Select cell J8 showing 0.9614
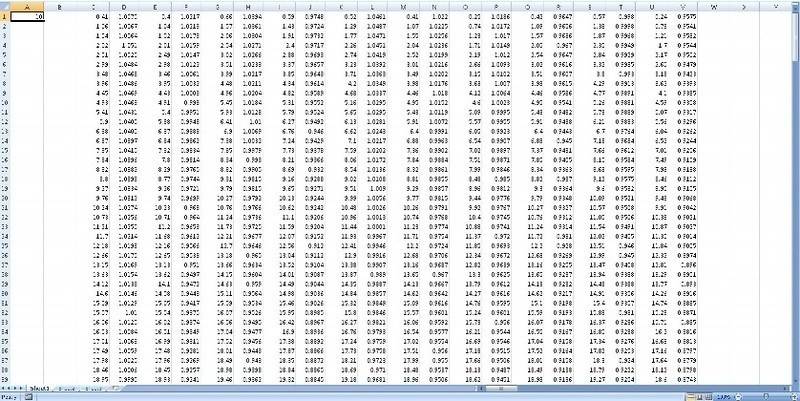Image resolution: width=800 pixels, height=401 pixels. point(310,83)
